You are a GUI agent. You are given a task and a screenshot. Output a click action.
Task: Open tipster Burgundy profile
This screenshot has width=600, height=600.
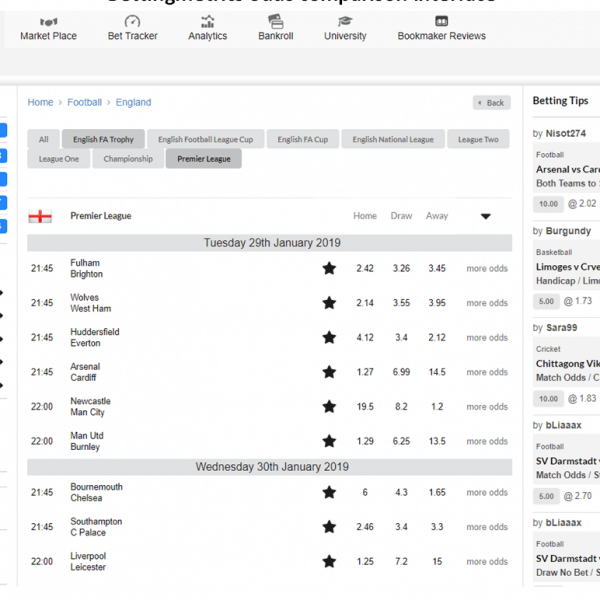tap(568, 231)
